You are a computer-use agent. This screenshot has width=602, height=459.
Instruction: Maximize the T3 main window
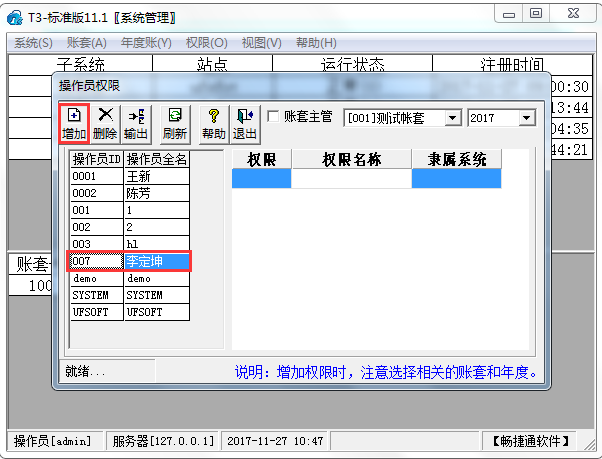[x=536, y=14]
